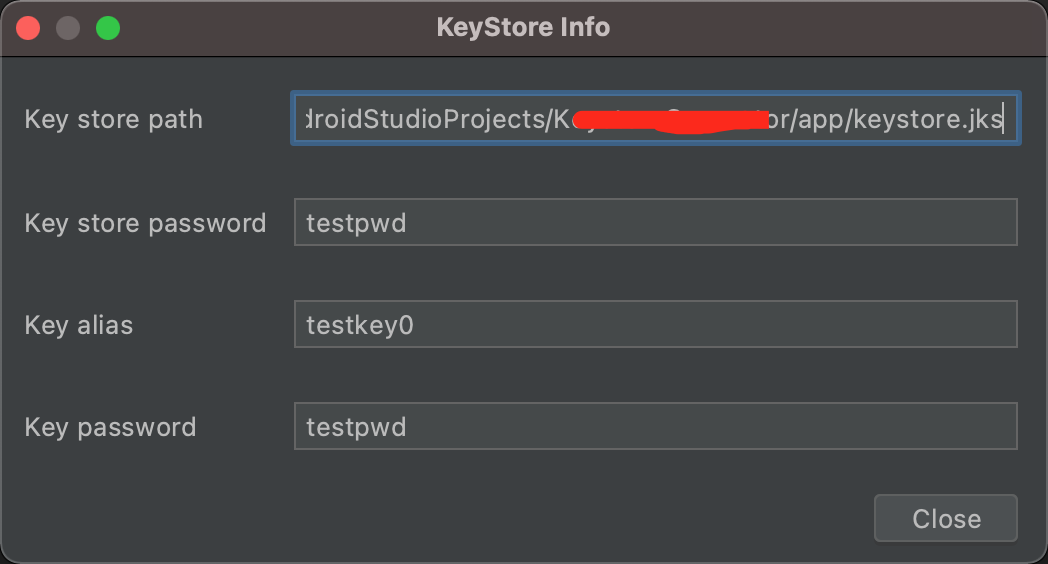
Task: Click the gray minimize window button
Action: pyautogui.click(x=68, y=28)
